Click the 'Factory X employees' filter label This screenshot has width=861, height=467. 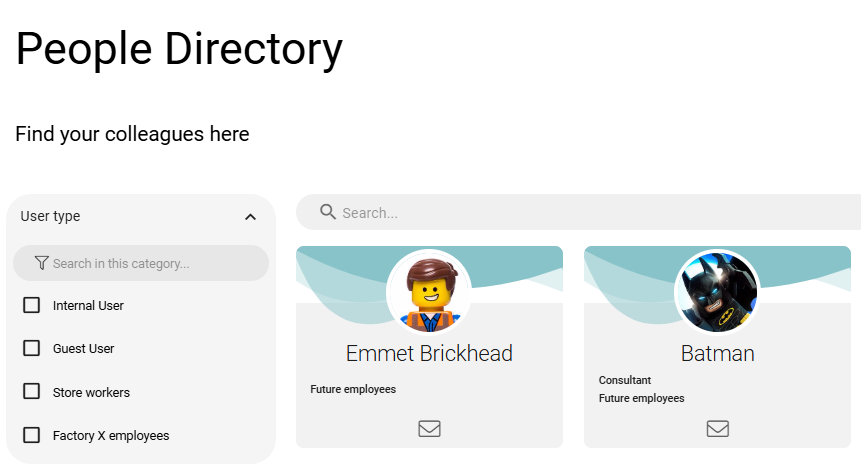tap(111, 436)
